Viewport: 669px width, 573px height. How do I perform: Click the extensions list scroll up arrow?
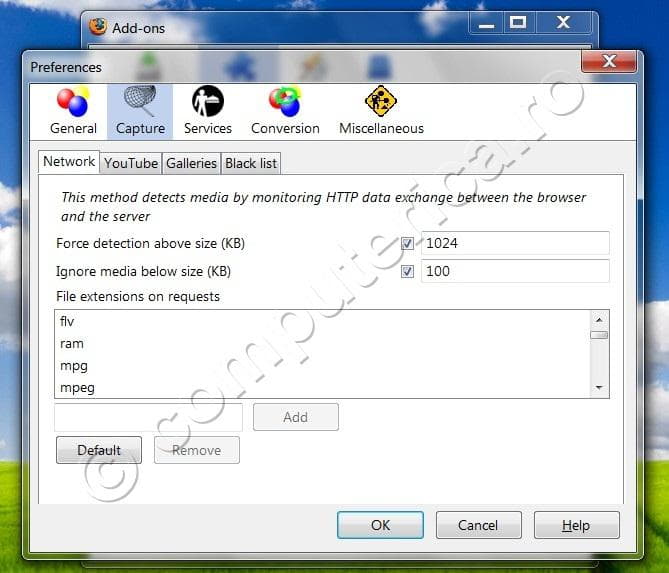pos(599,320)
